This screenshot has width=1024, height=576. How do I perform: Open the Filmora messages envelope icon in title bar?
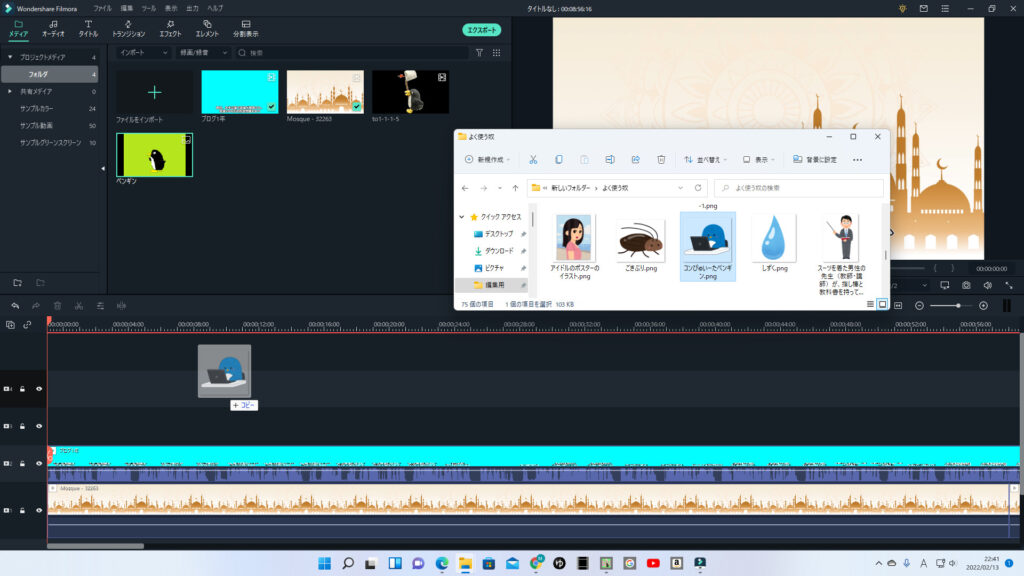pyautogui.click(x=923, y=8)
